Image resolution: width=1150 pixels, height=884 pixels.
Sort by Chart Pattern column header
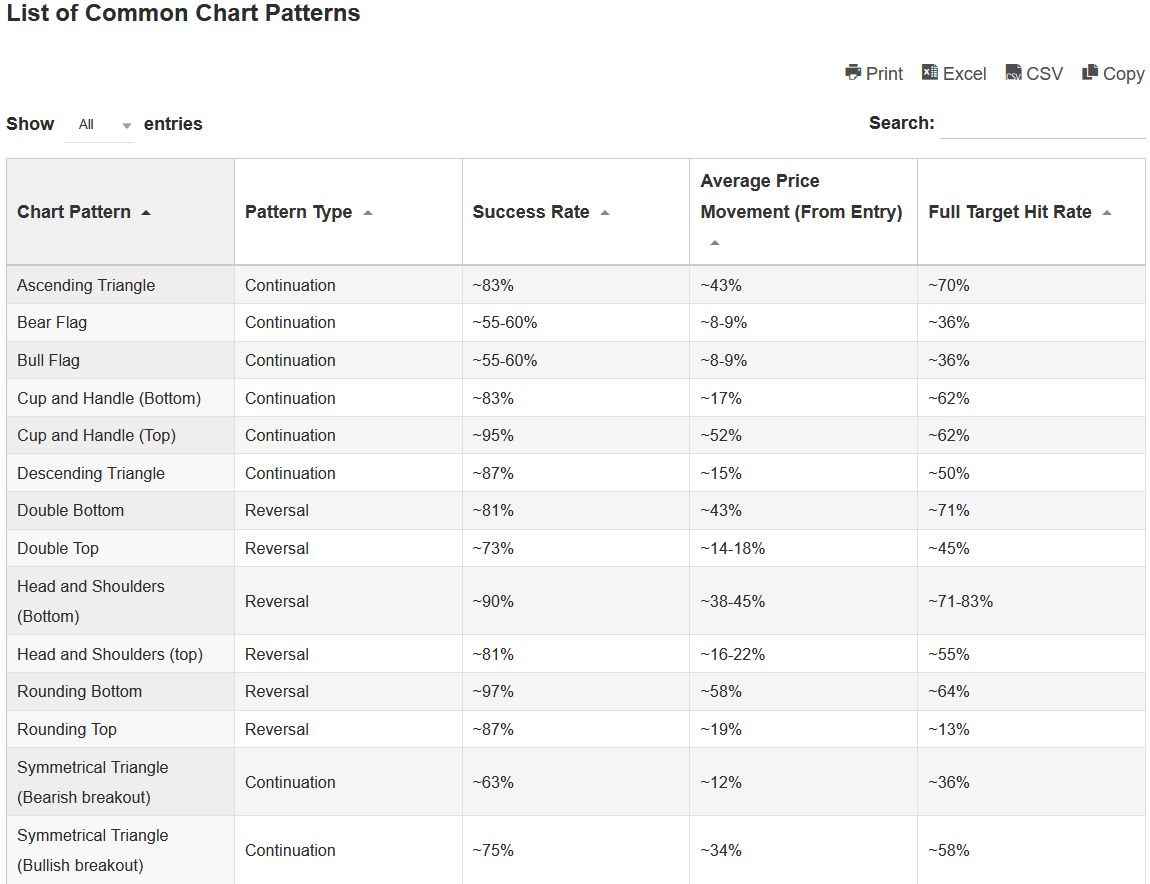click(74, 212)
